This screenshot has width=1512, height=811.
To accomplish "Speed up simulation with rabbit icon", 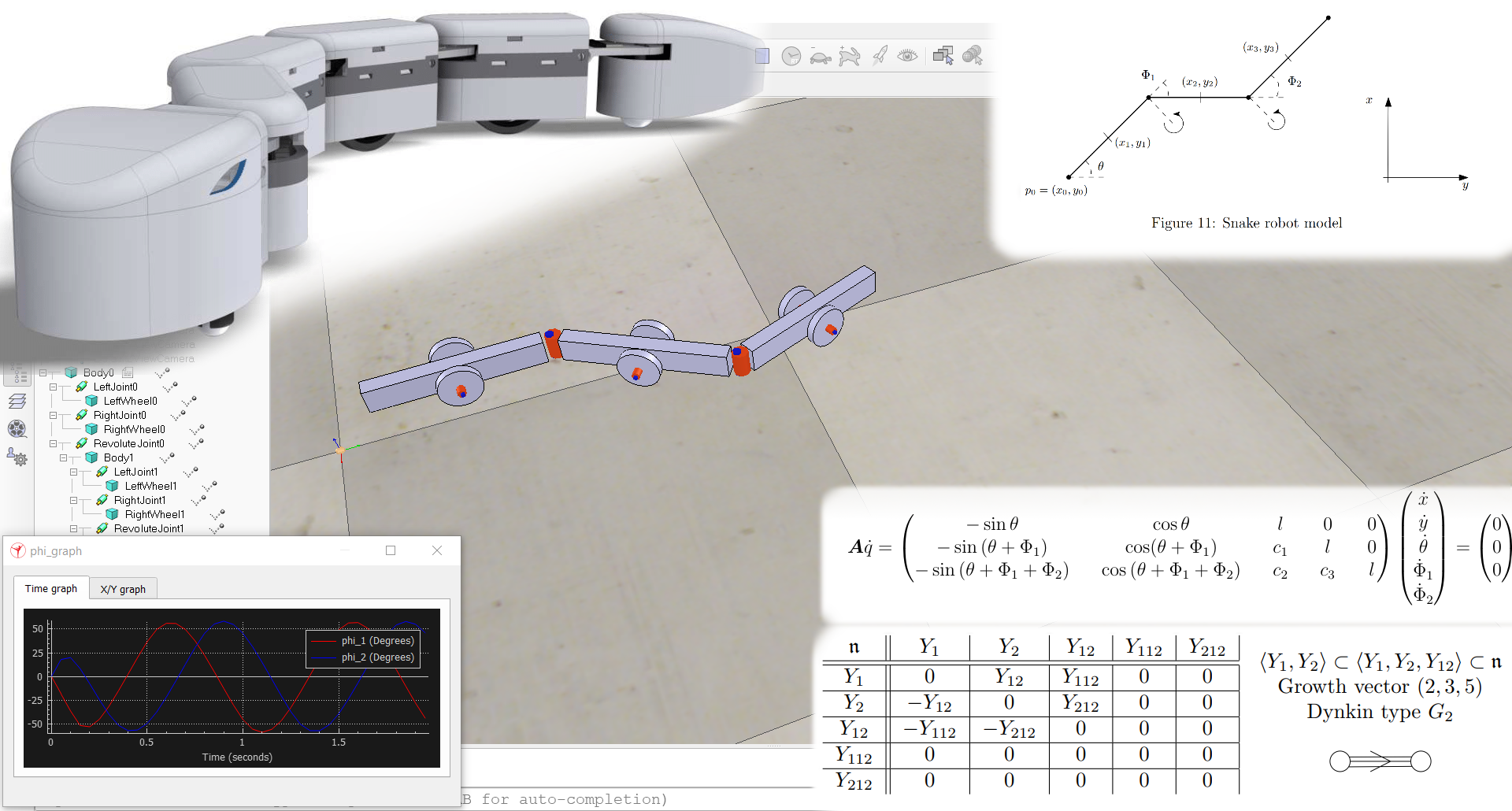I will click(849, 56).
